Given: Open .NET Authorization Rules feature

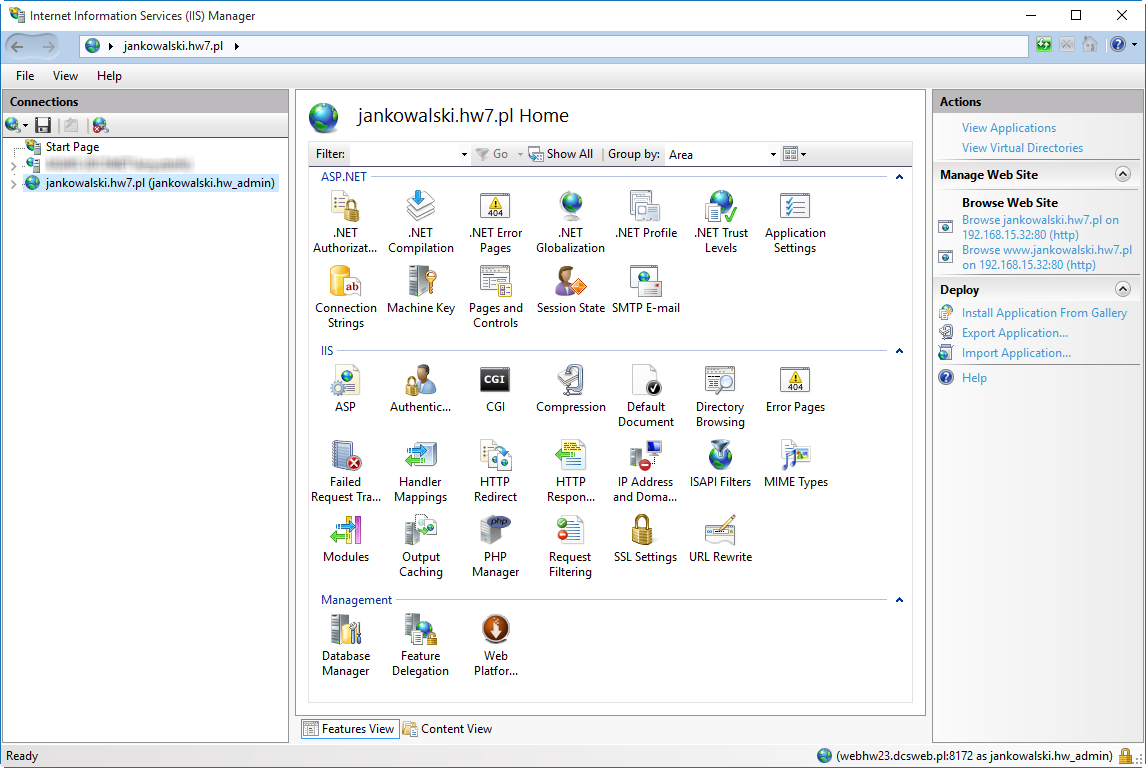Looking at the screenshot, I should click(345, 221).
